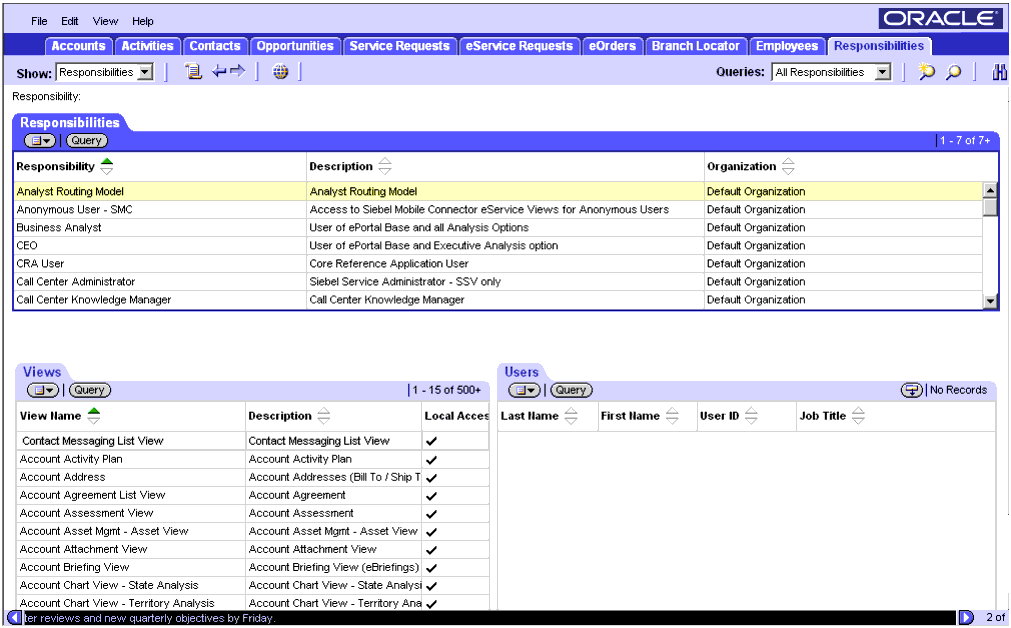1011x628 pixels.
Task: Sort Users by User ID arrows
Action: click(x=751, y=416)
